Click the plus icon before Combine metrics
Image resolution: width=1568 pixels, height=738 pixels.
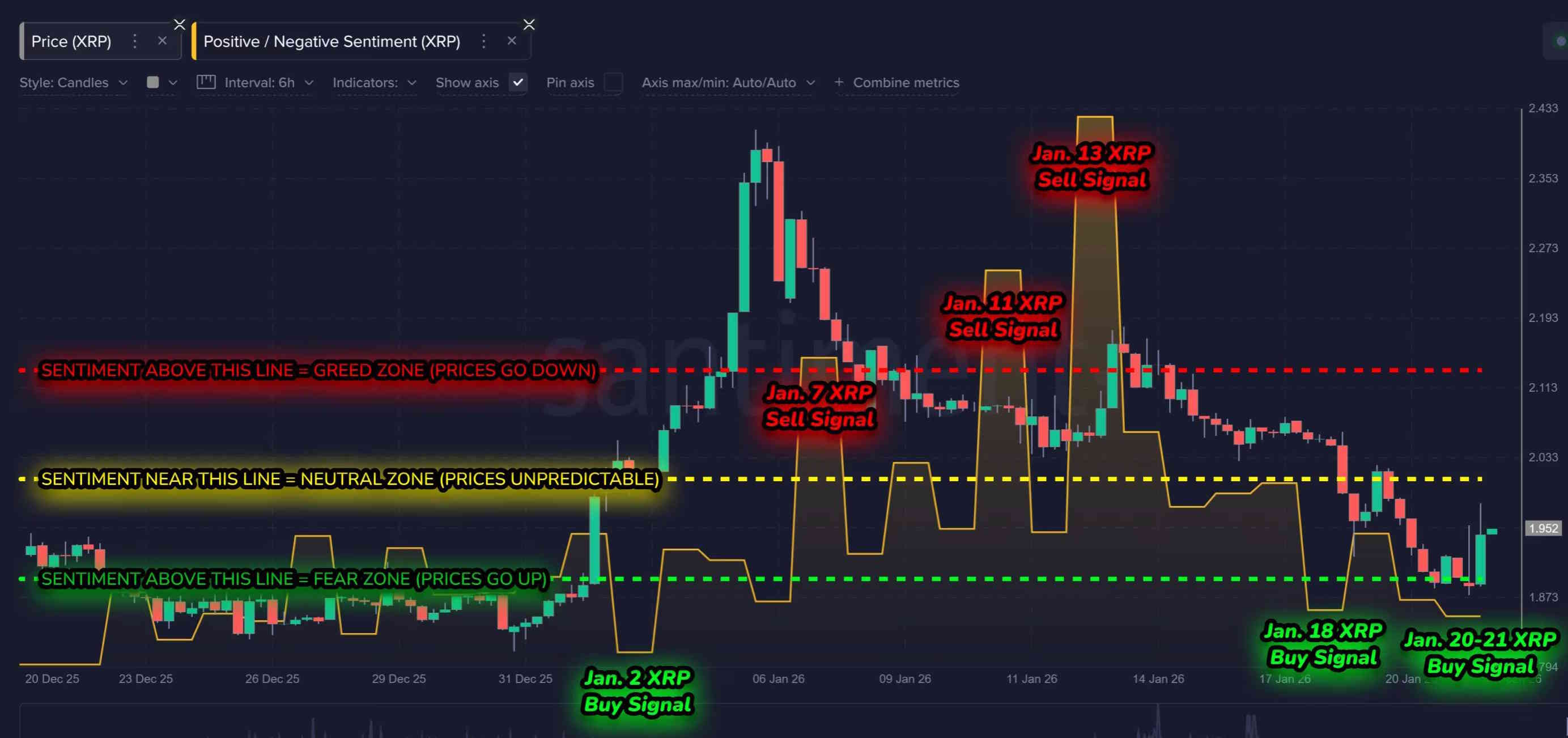(x=839, y=82)
